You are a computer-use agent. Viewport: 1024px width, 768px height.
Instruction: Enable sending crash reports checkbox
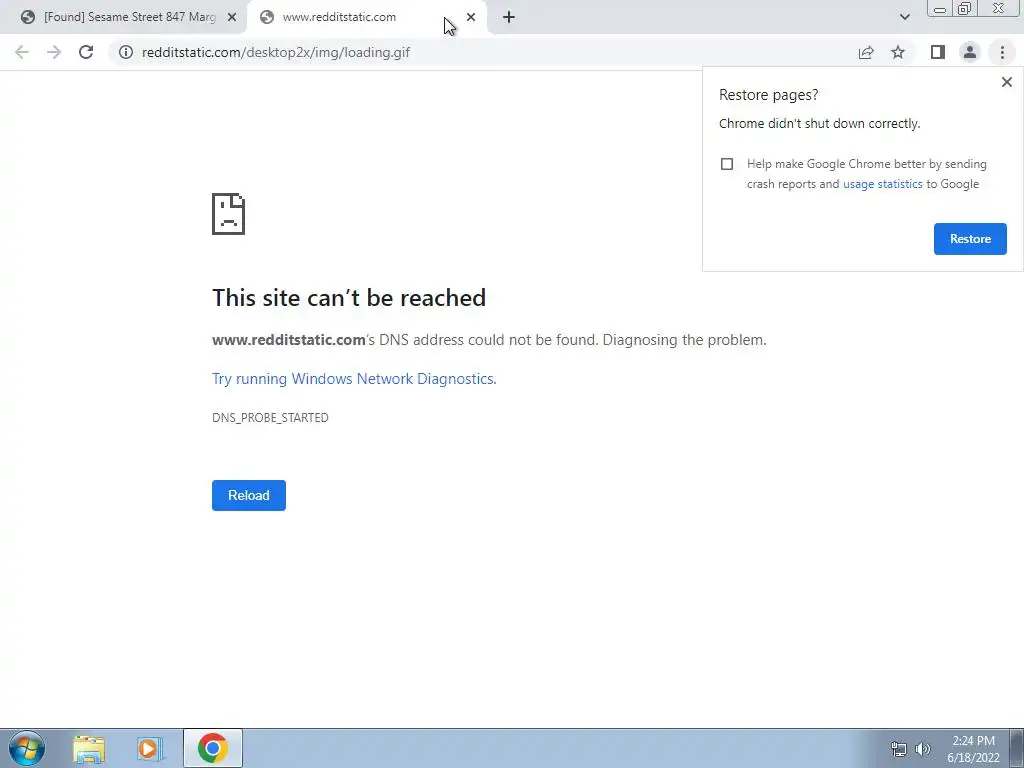pos(727,164)
